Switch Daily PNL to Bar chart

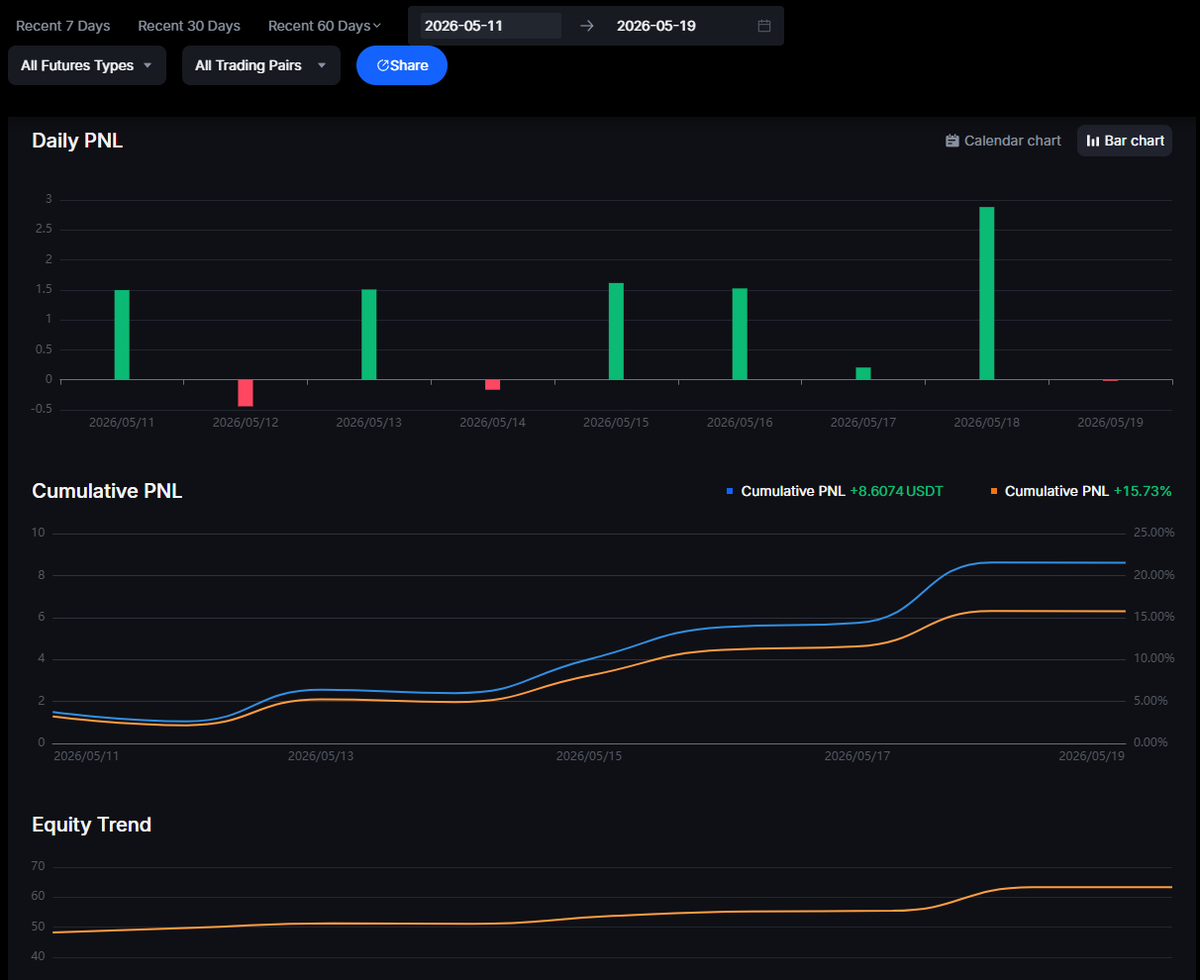click(1125, 141)
